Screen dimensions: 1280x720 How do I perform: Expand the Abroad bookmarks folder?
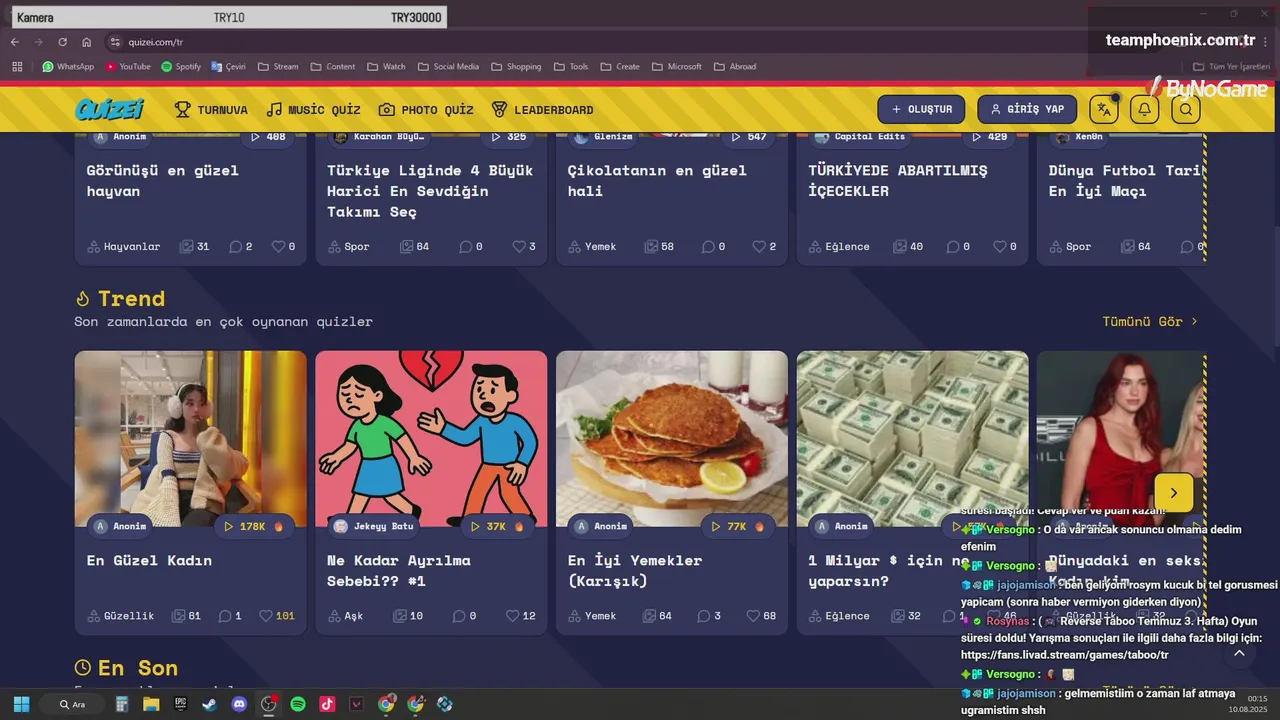735,67
